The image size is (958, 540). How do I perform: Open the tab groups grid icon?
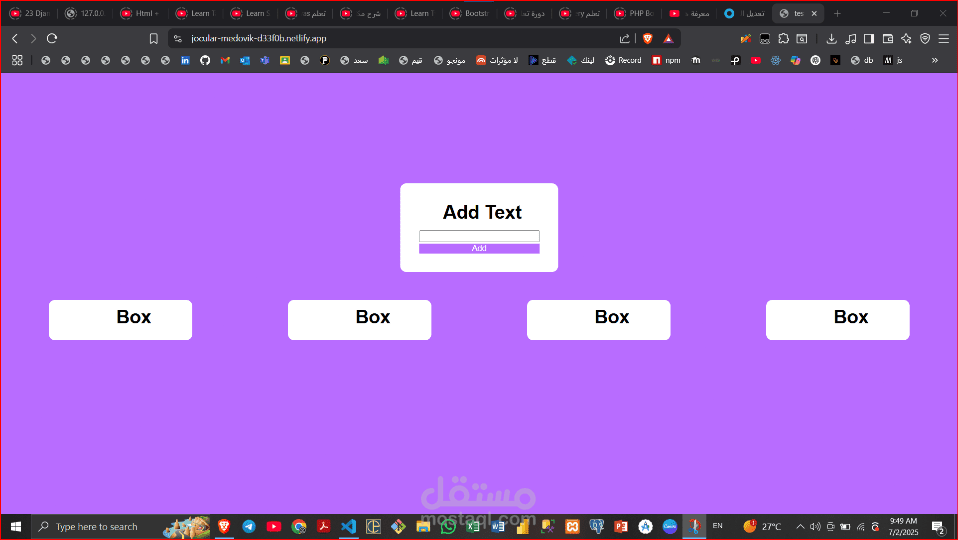(17, 60)
